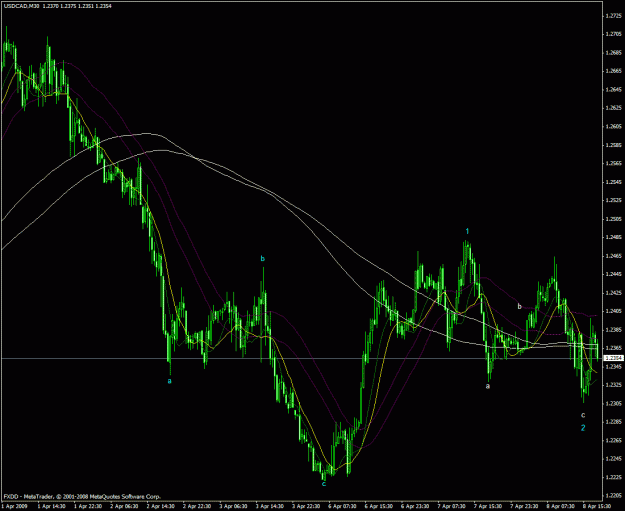Click price scale value 1.2505
625x511 pixels.
click(x=611, y=219)
